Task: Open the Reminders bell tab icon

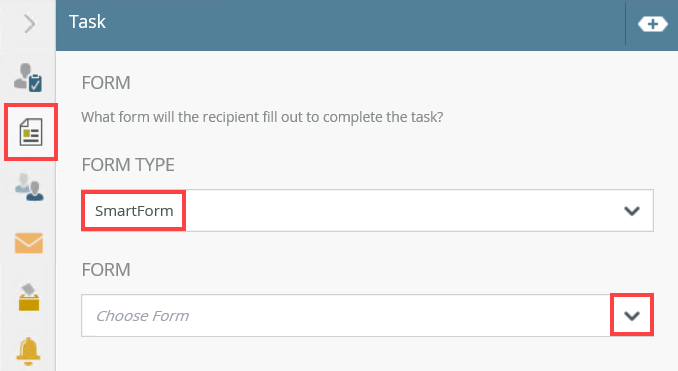Action: [x=29, y=351]
